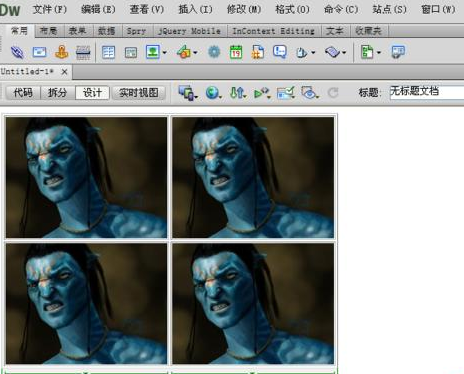Open the Tag Chooser icon

click(398, 52)
